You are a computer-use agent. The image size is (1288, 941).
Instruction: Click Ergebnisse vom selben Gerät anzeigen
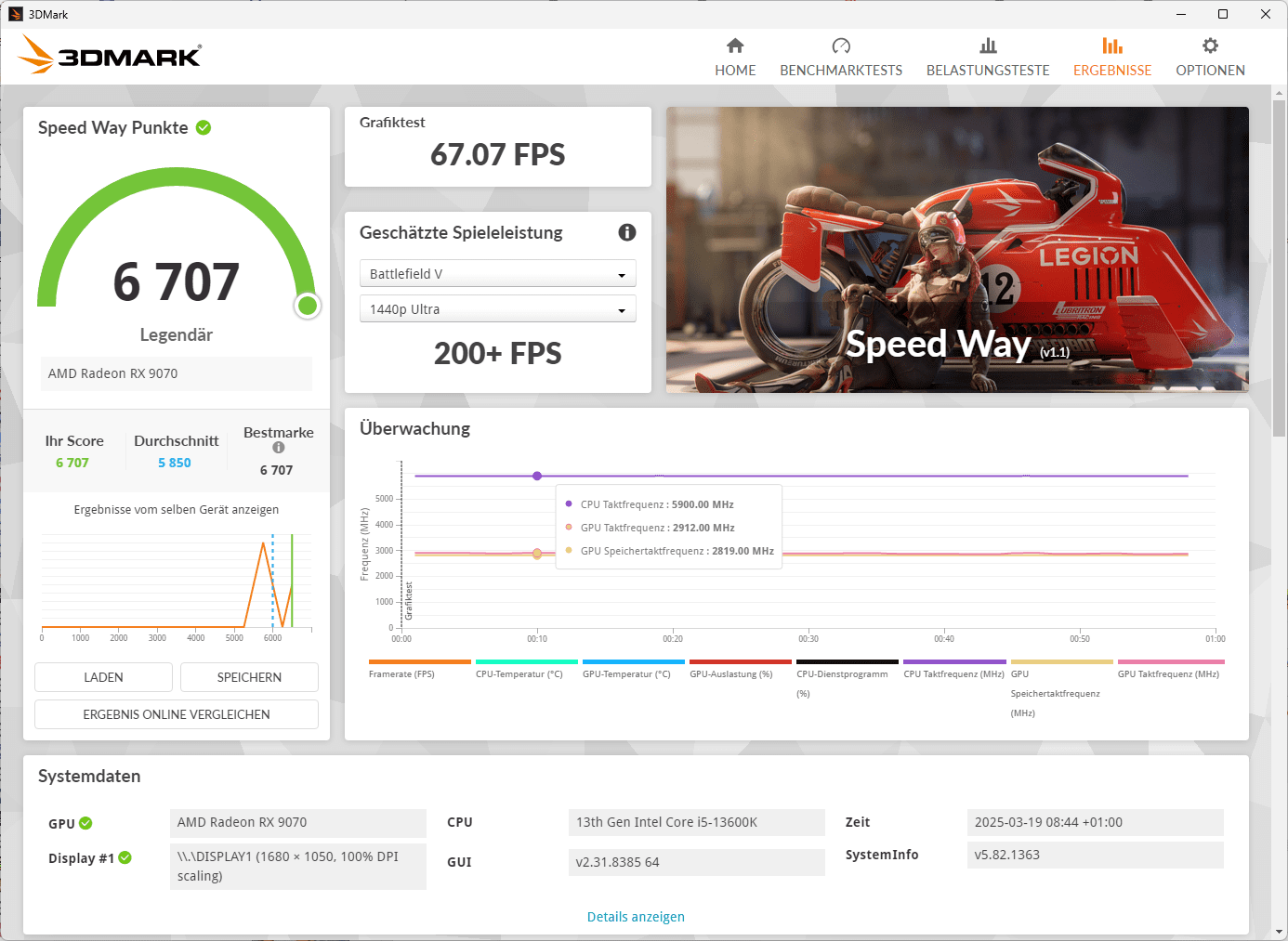(x=177, y=510)
